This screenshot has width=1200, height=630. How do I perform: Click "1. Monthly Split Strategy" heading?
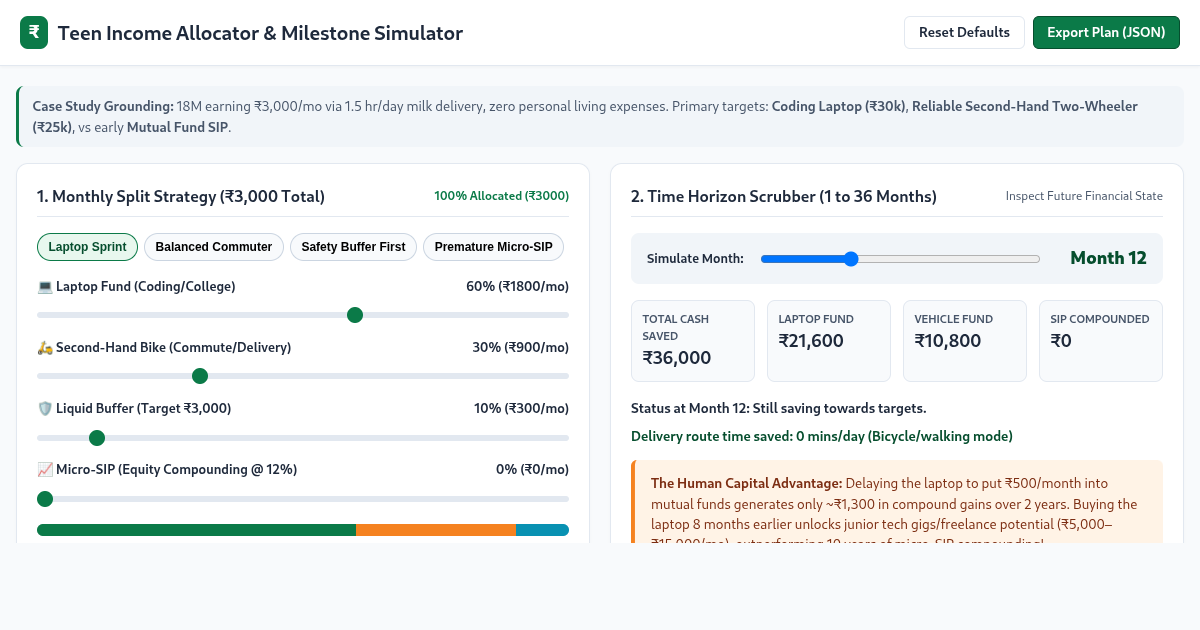point(181,197)
